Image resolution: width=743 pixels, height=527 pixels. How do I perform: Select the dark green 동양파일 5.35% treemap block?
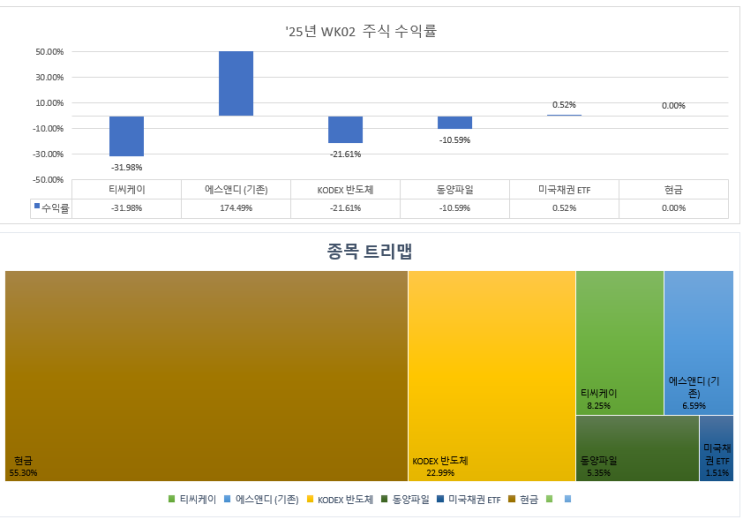pyautogui.click(x=637, y=448)
